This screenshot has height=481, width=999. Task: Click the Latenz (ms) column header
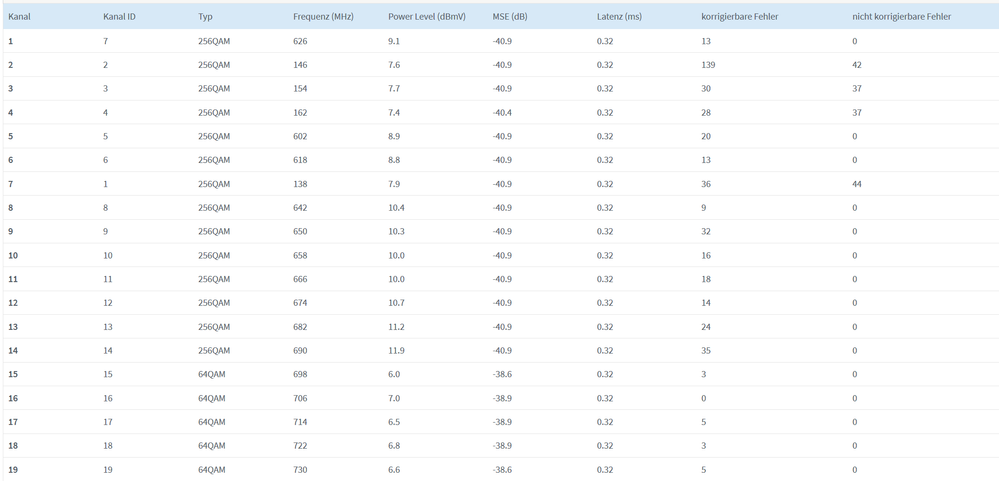619,17
